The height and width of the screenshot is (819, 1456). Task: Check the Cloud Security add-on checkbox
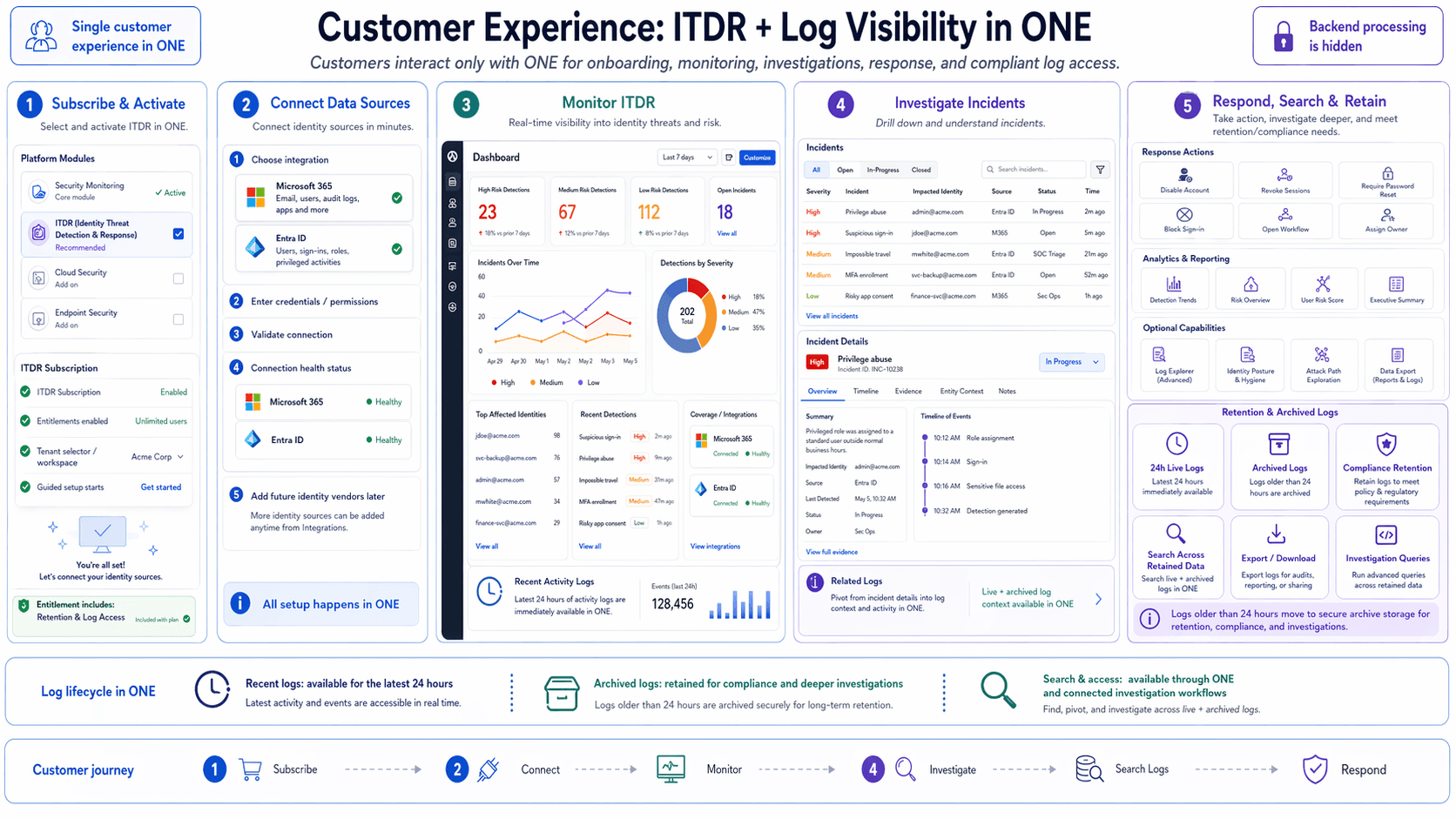point(179,279)
